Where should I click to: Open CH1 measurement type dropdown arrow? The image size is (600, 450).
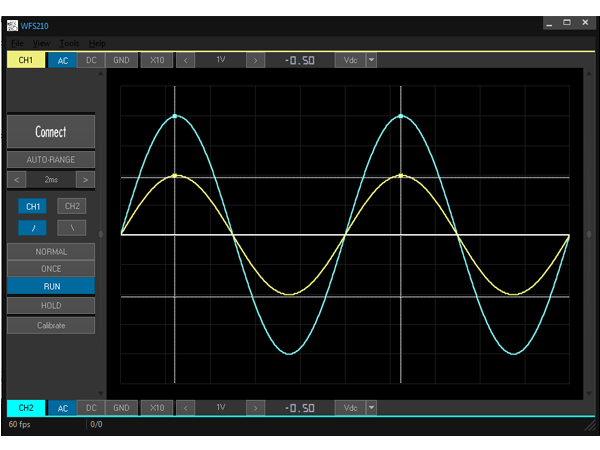(371, 60)
